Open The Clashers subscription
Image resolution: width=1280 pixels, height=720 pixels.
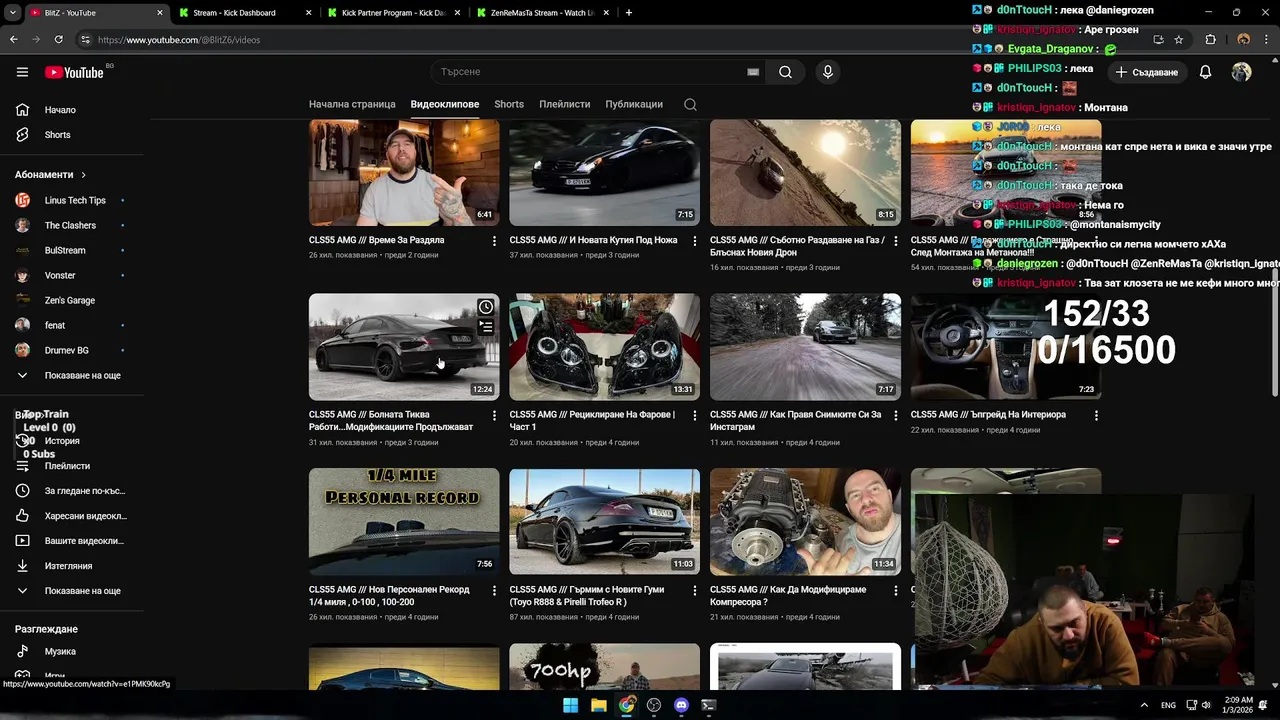pyautogui.click(x=72, y=225)
